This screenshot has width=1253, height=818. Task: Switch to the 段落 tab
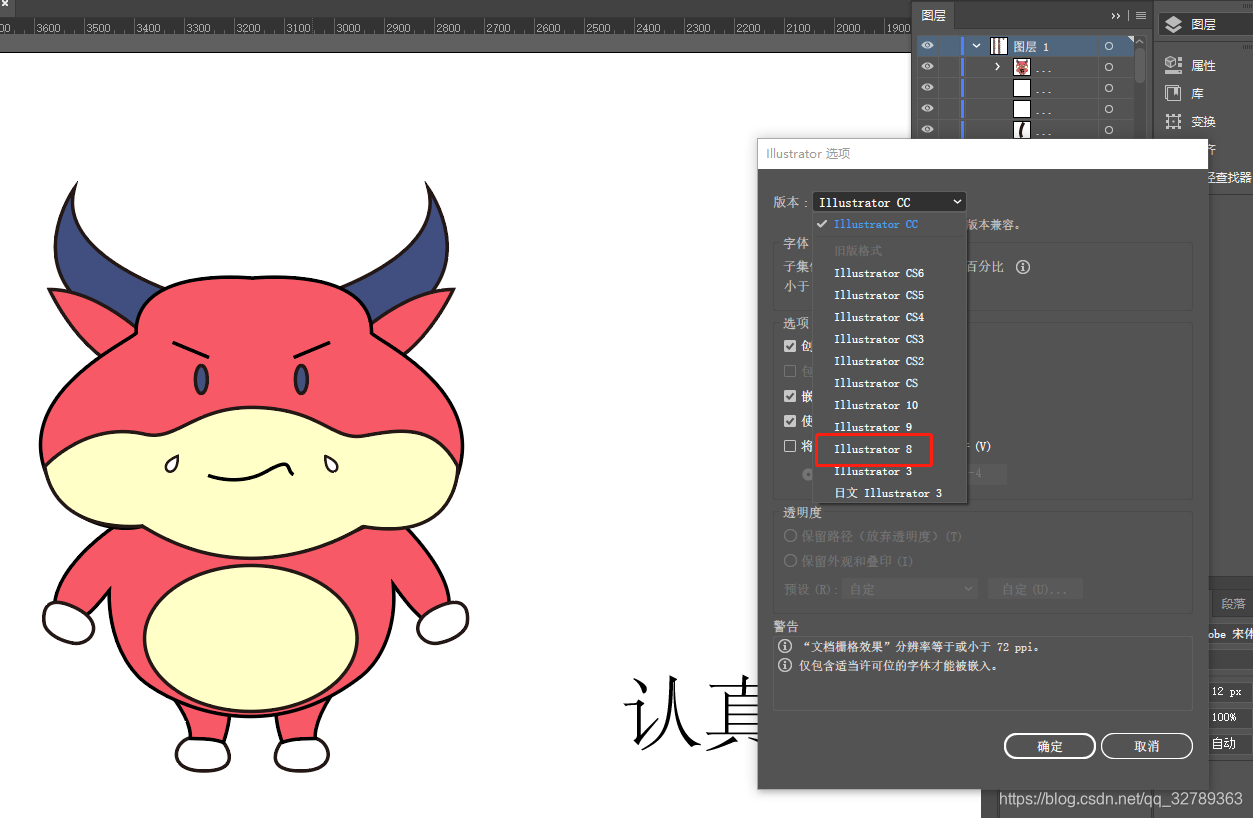click(x=1232, y=604)
